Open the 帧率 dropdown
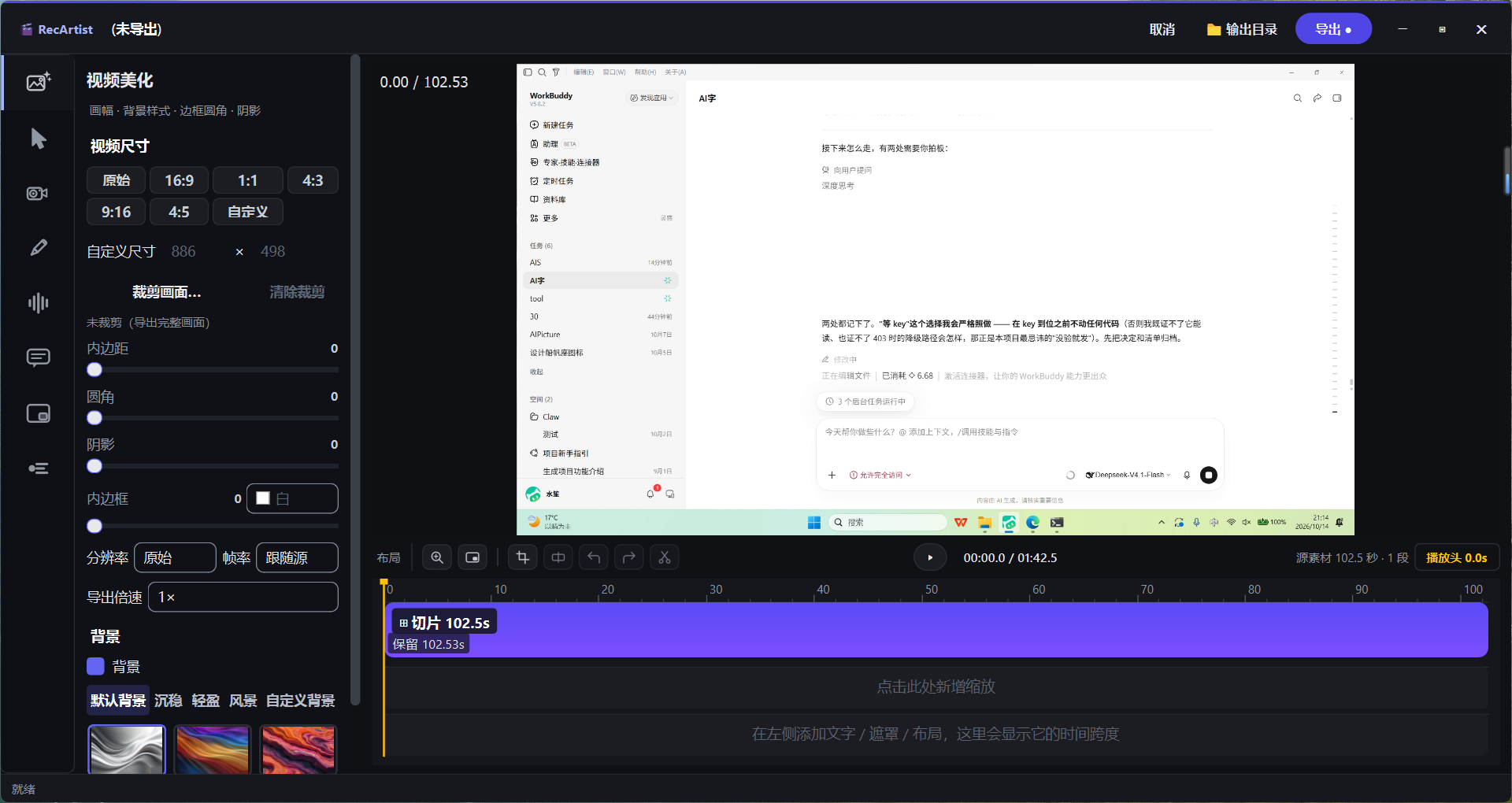The height and width of the screenshot is (803, 1512). pos(297,557)
